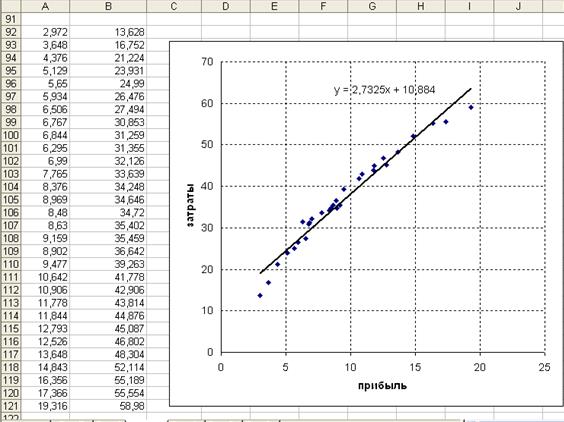This screenshot has width=564, height=422.
Task: Click cell with value 3,648
Action: tap(45, 45)
